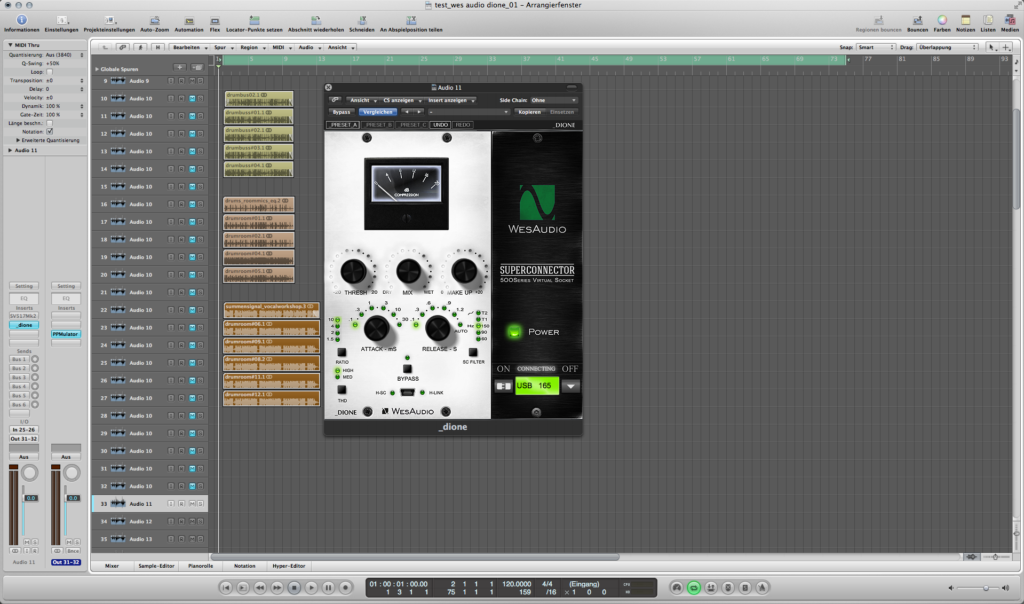Toggle the green cycle mode button
This screenshot has width=1024, height=604.
694,588
